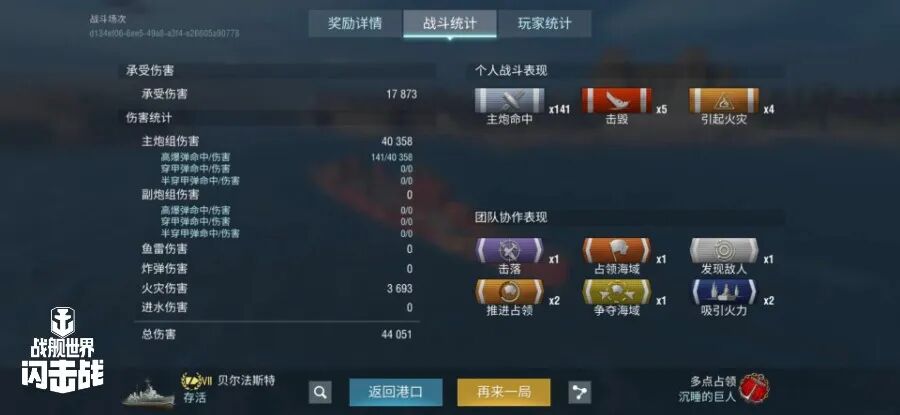This screenshot has height=415, width=900.
Task: Click the 总伤害 total damage row
Action: click(277, 334)
